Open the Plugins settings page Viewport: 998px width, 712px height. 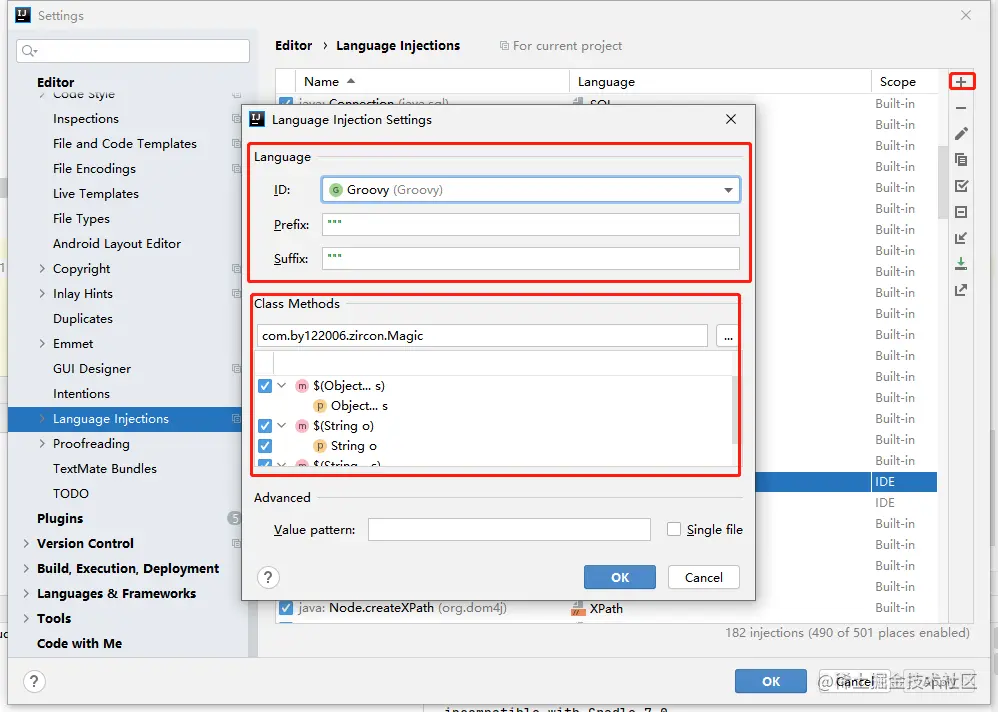click(60, 519)
